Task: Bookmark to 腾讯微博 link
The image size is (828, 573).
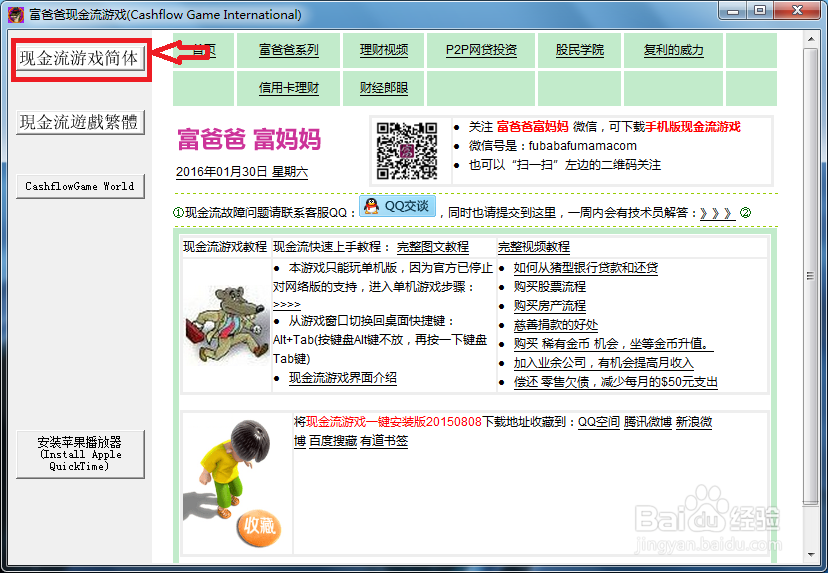Action: click(x=647, y=422)
